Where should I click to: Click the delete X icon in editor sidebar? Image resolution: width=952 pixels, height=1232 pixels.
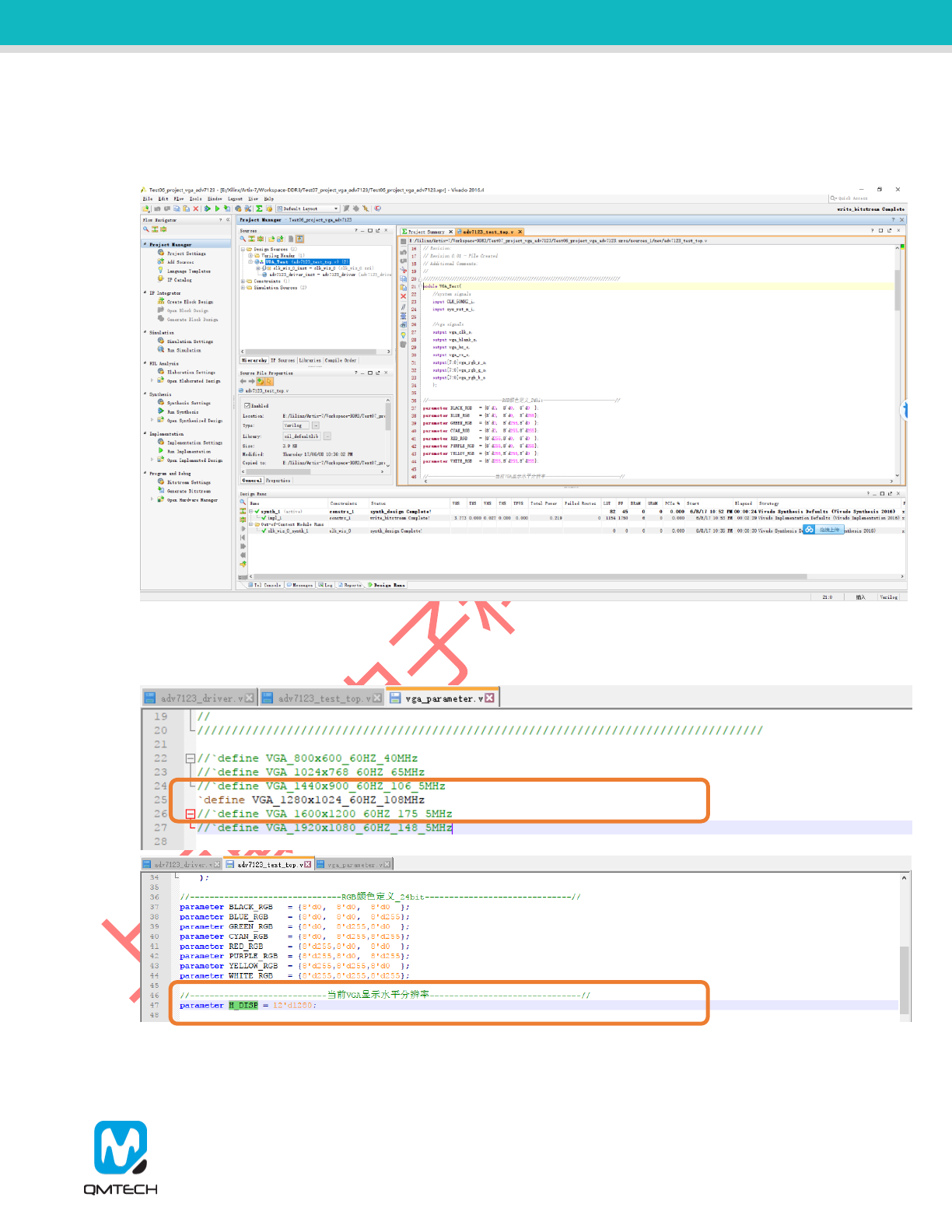point(403,296)
